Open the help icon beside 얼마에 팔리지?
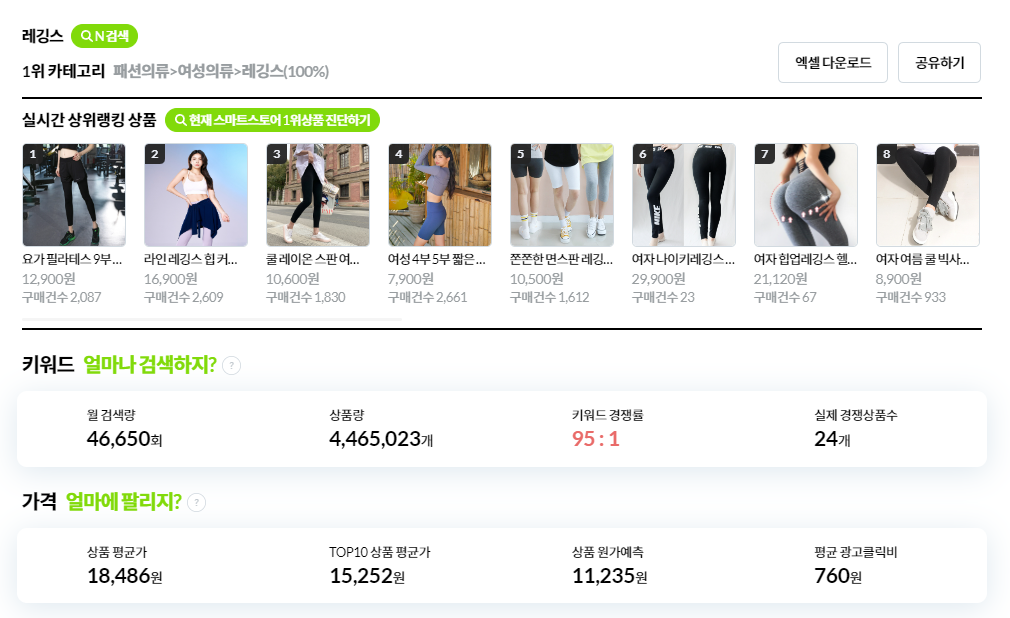Screen dimensions: 1010x618 coord(196,502)
